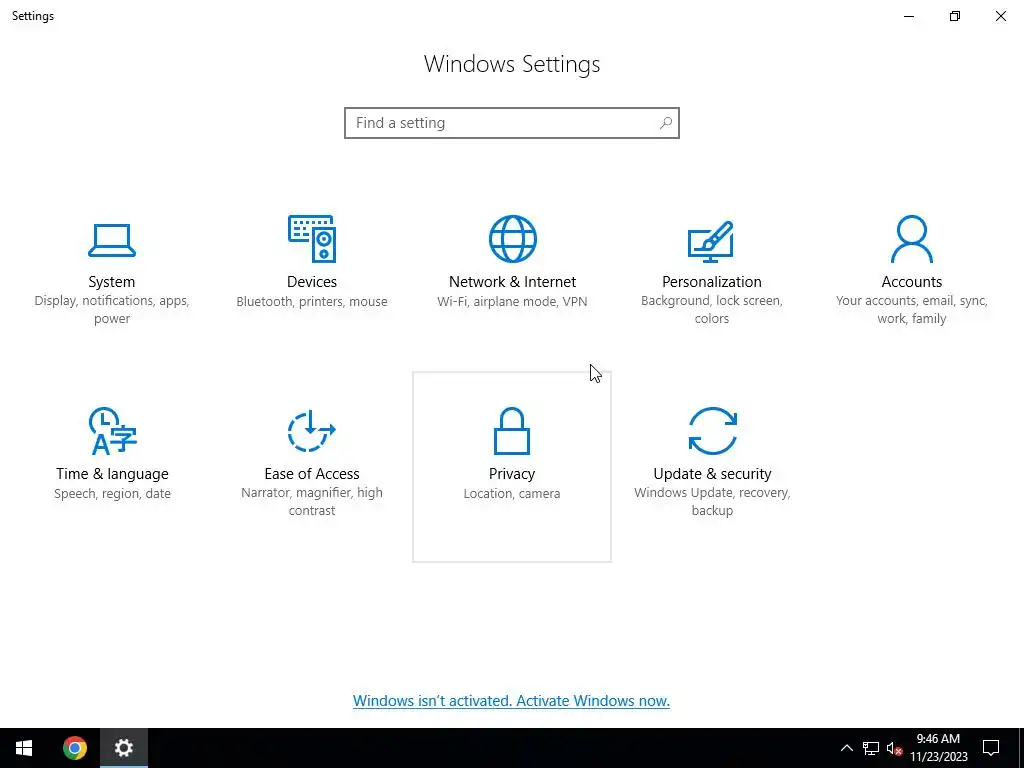
Task: Restore down the Settings window
Action: pyautogui.click(x=955, y=16)
